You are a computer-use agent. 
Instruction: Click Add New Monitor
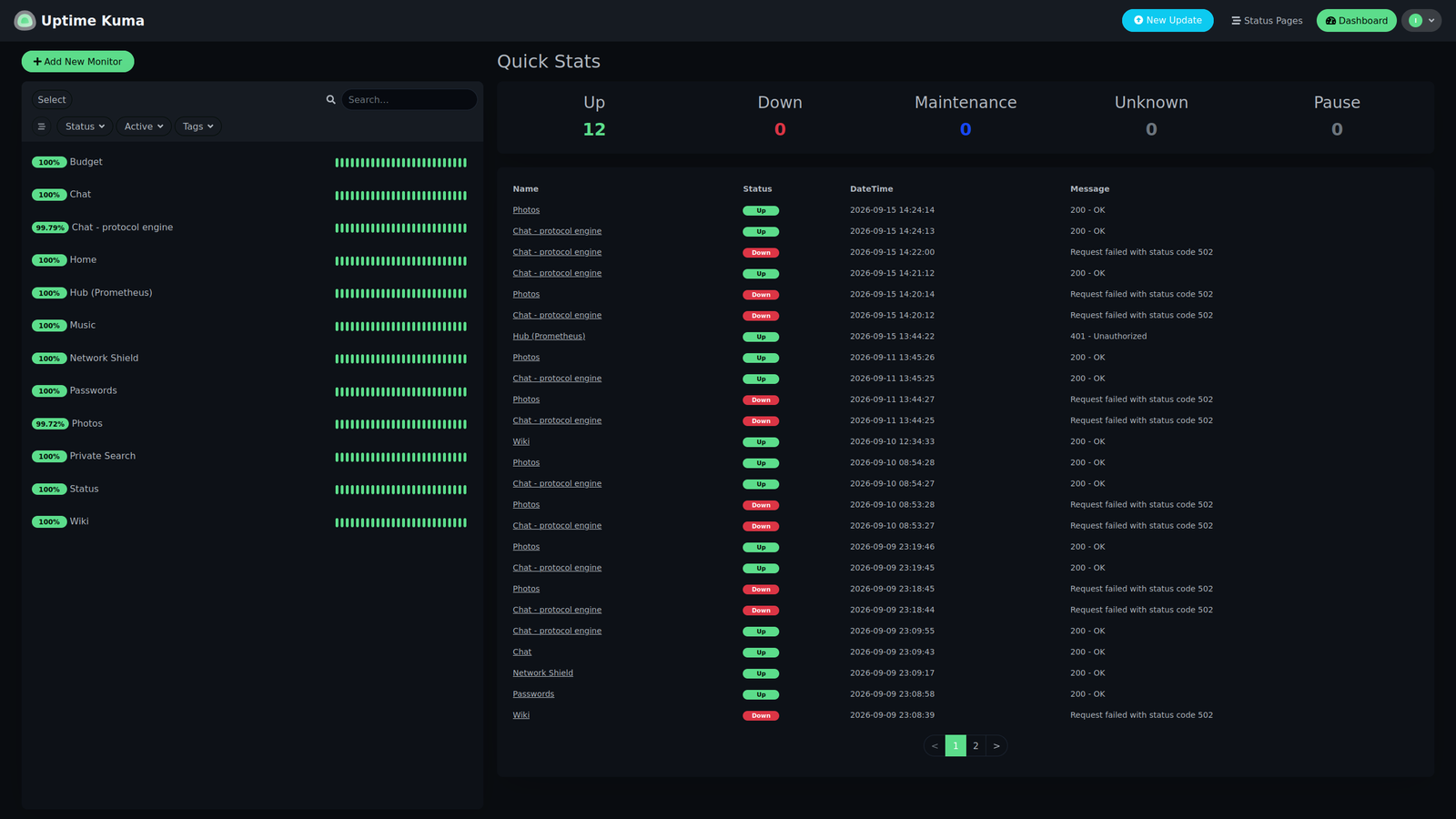tap(77, 62)
